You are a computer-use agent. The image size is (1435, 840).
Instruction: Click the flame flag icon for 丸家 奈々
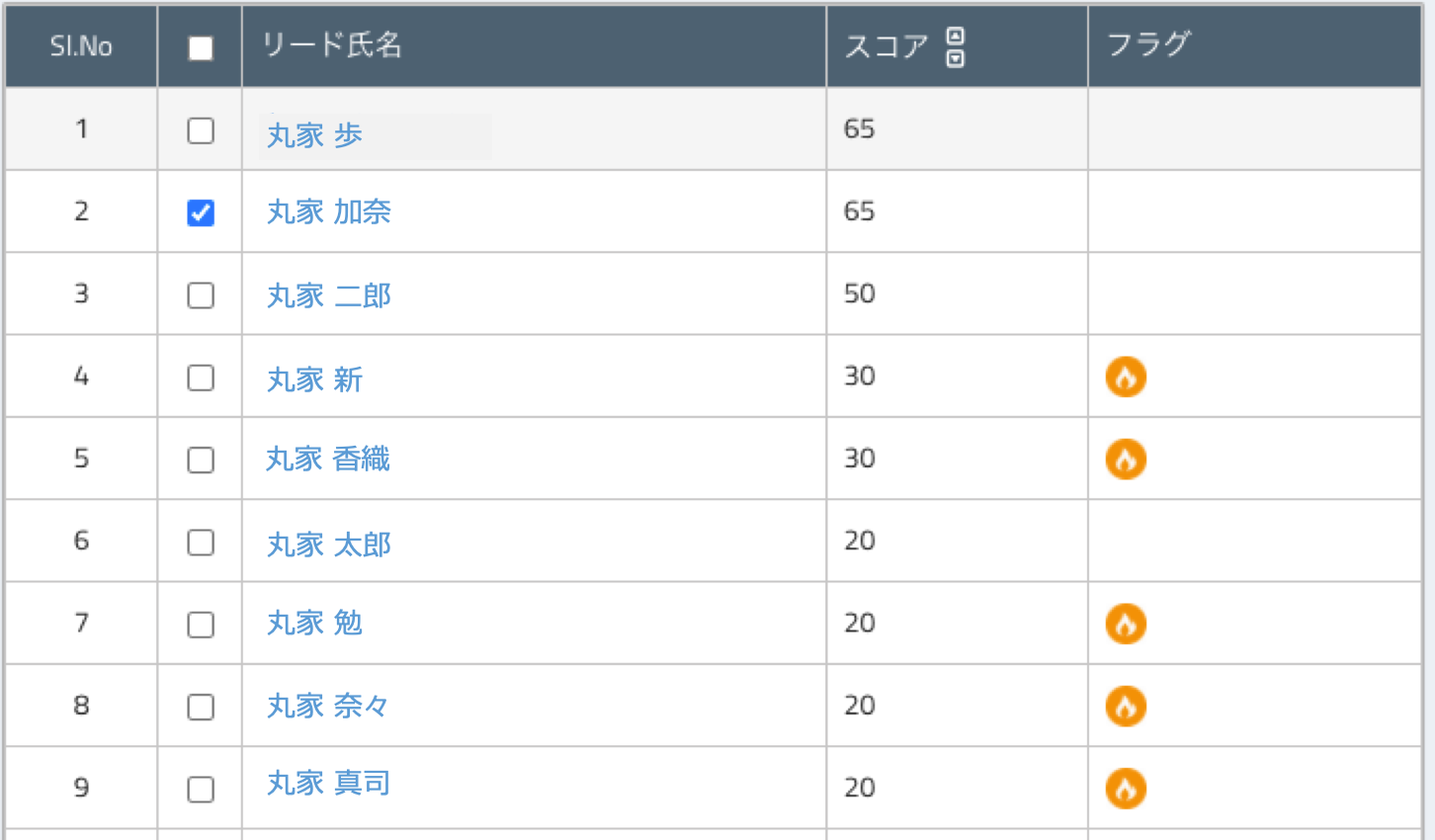1126,706
